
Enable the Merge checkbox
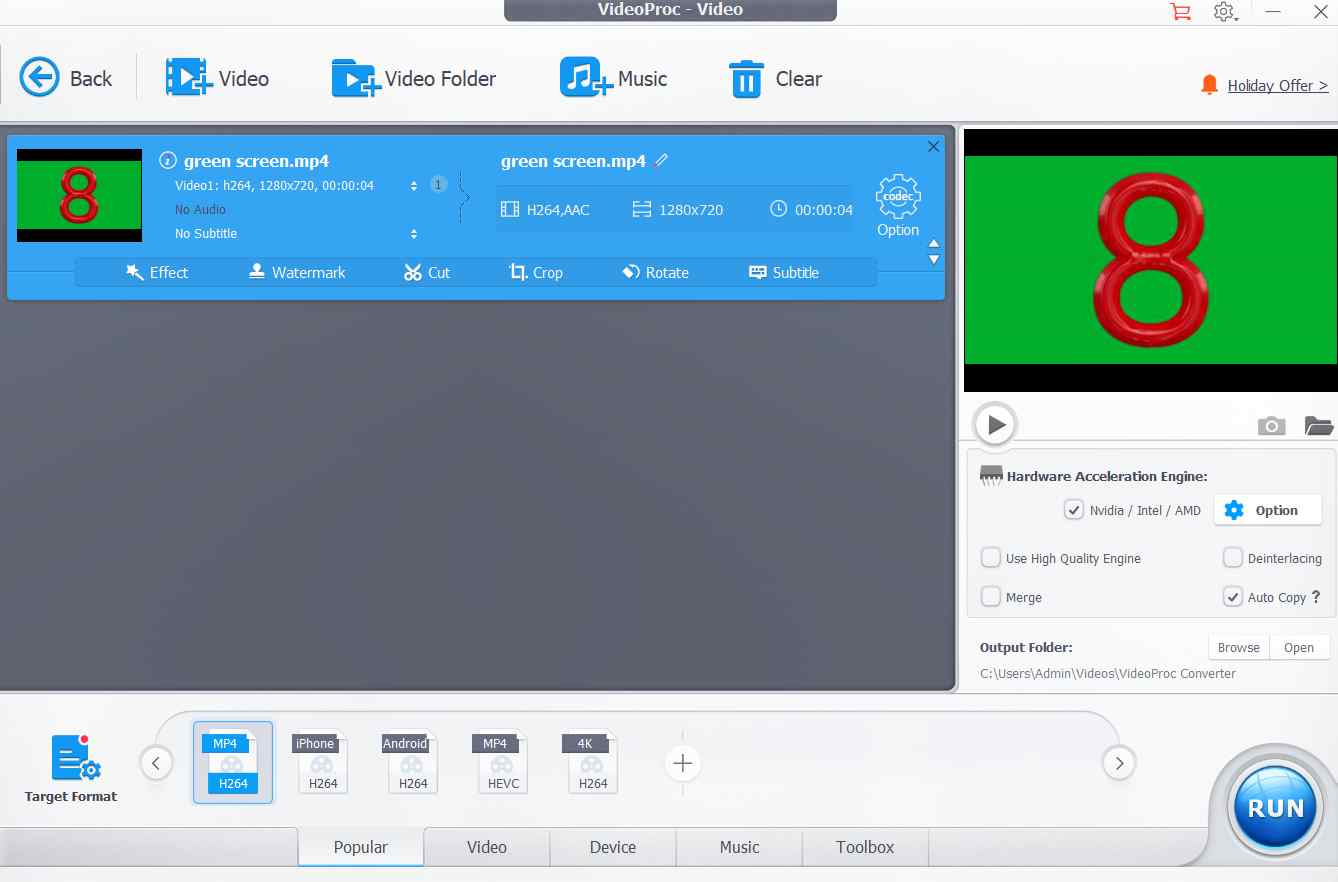coord(991,597)
